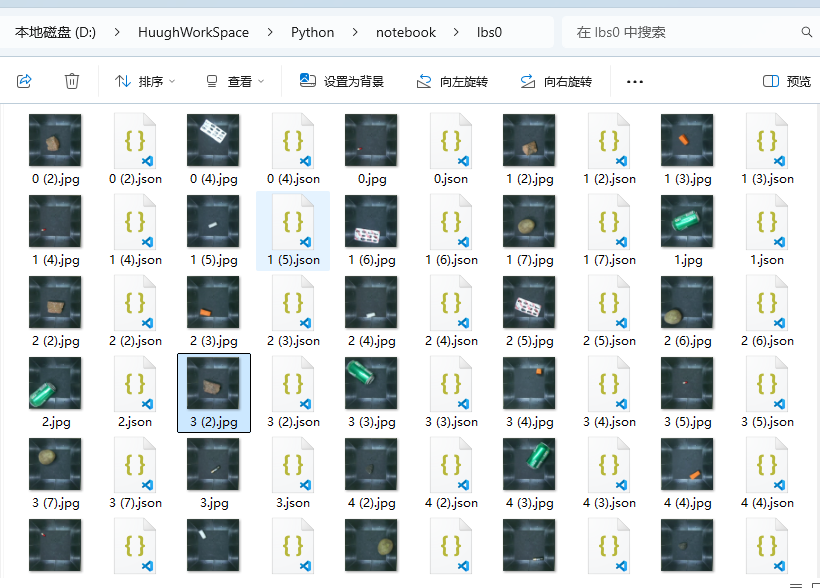Viewport: 820px width, 588px height.
Task: Open the more options ellipsis menu
Action: click(635, 81)
